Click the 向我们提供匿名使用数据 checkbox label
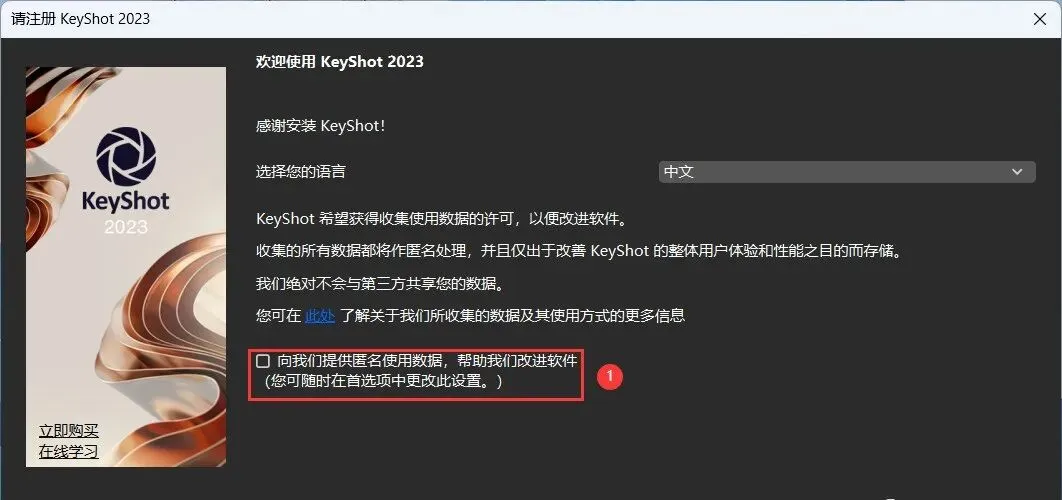The width and height of the screenshot is (1062, 500). point(427,361)
